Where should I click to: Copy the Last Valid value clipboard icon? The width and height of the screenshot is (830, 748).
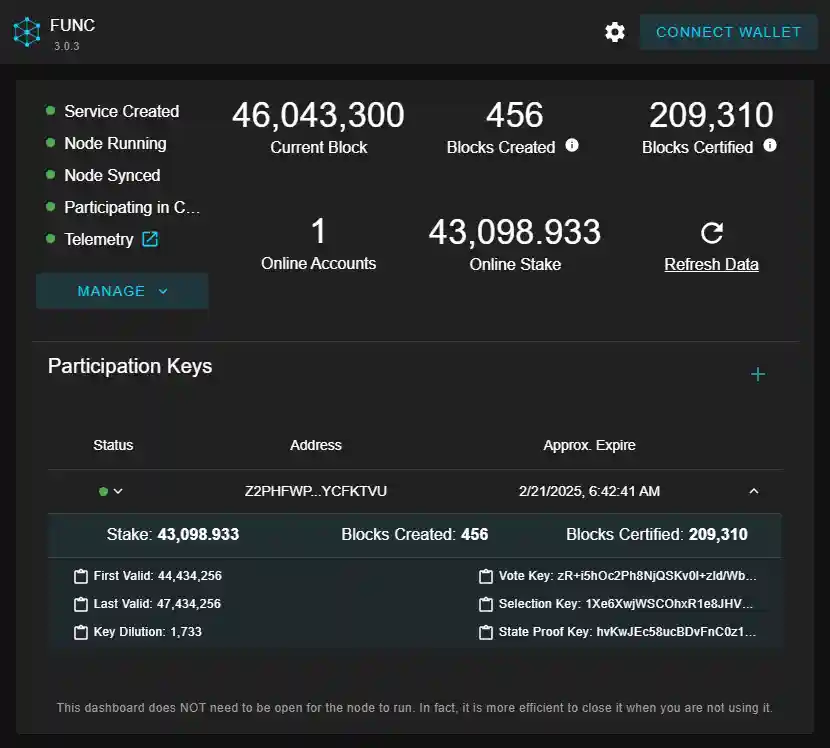click(83, 604)
